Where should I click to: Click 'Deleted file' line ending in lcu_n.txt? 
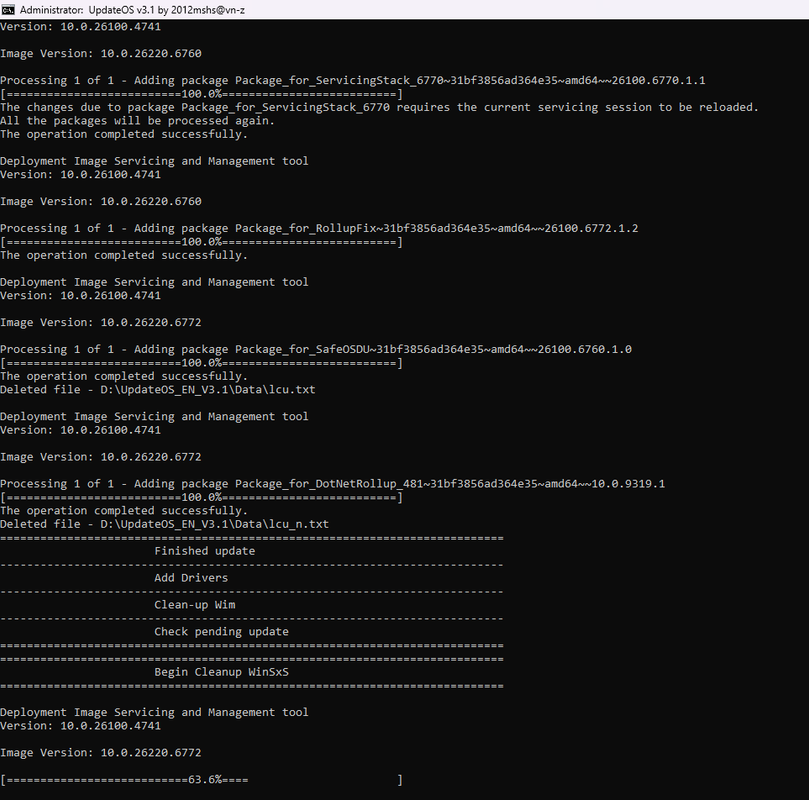pos(165,524)
